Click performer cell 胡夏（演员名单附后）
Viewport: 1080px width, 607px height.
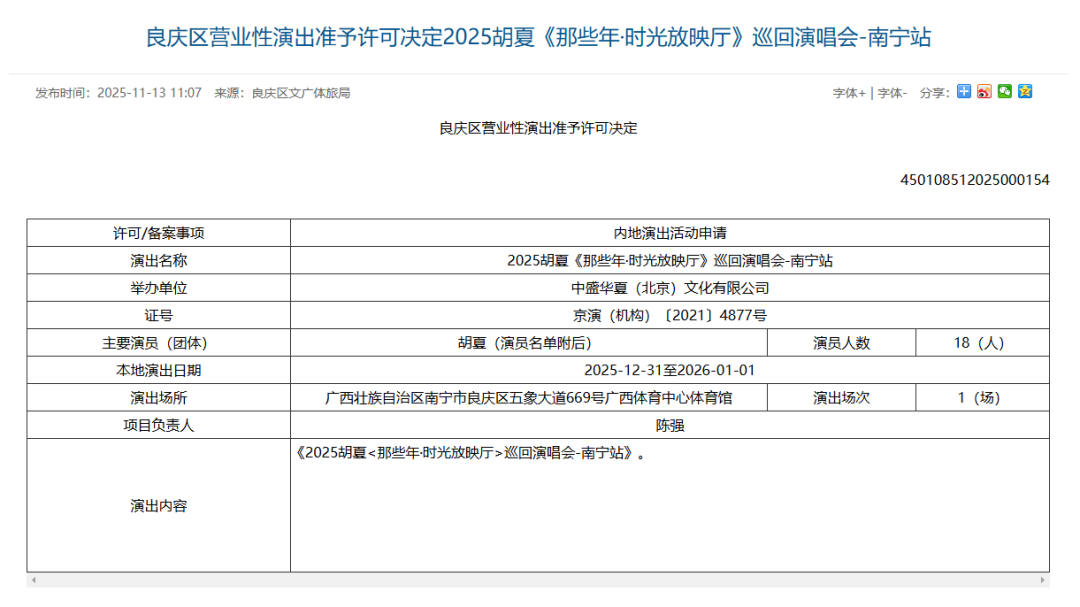(x=528, y=343)
